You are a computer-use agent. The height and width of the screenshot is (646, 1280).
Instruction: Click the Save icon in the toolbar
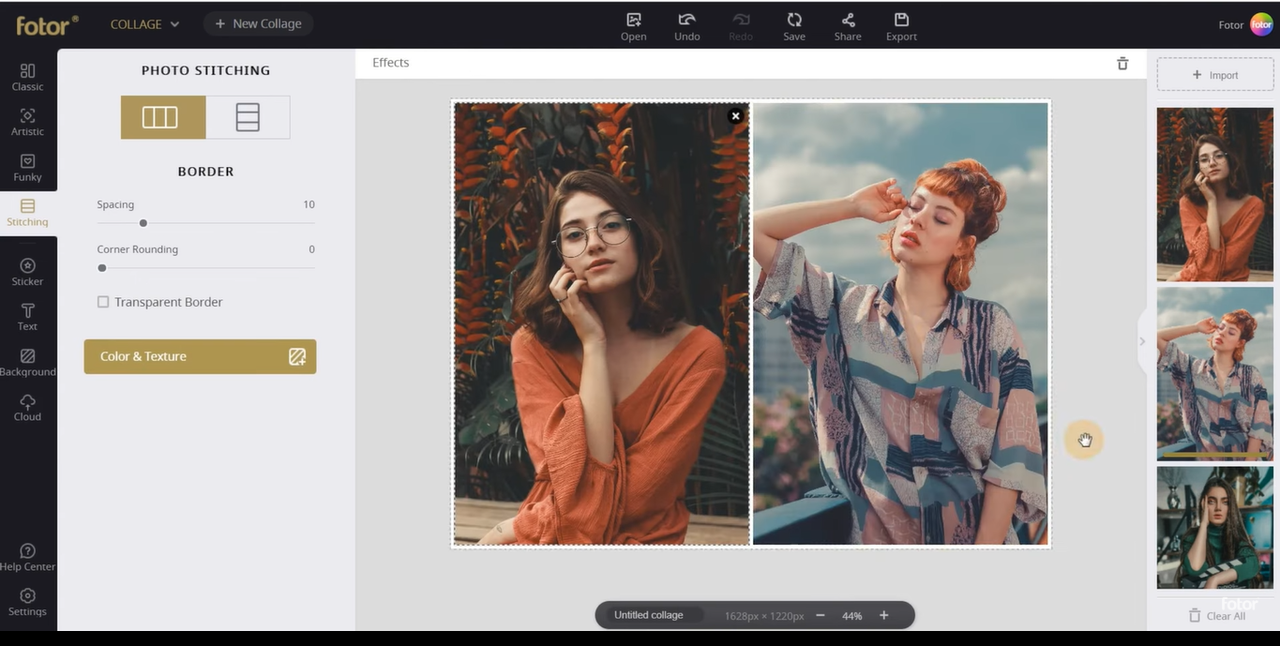pos(794,26)
